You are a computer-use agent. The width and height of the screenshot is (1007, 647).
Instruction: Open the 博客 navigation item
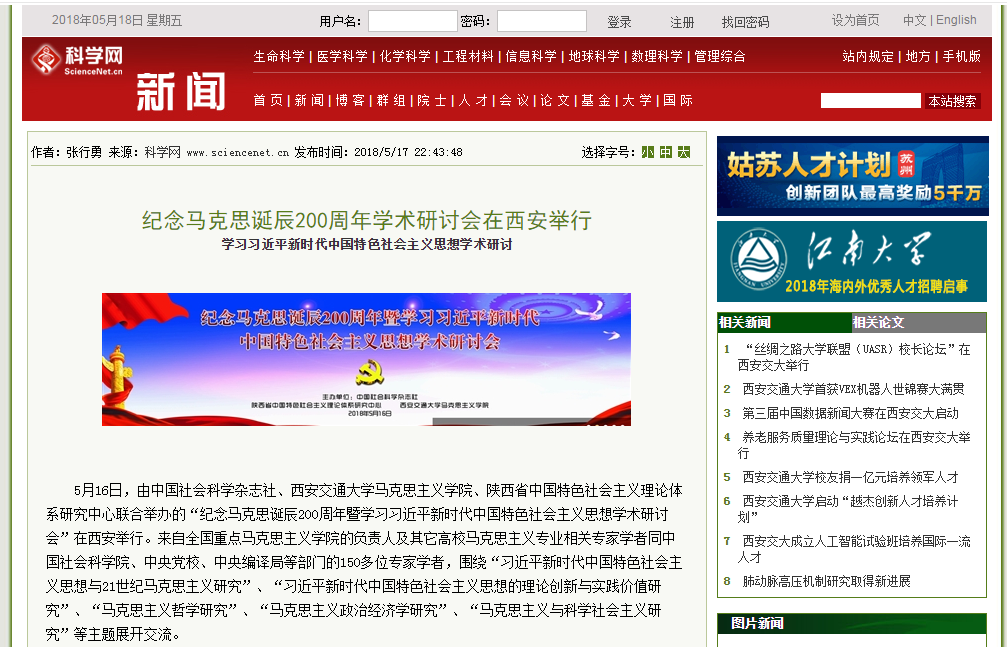(x=350, y=100)
